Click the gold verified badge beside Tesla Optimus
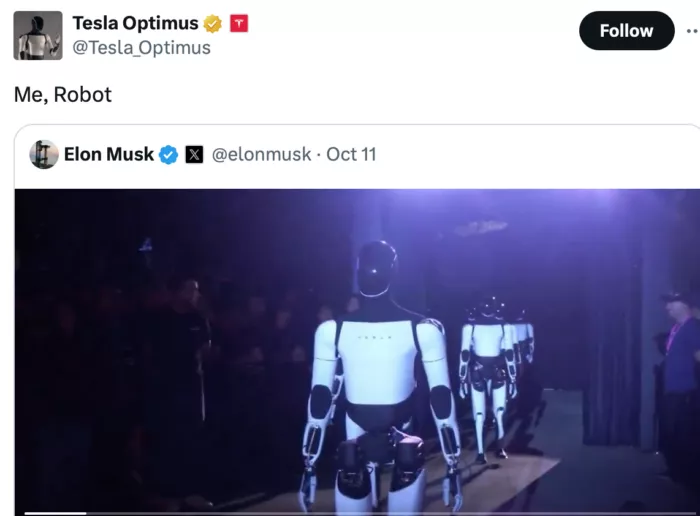700x516 pixels. tap(212, 24)
